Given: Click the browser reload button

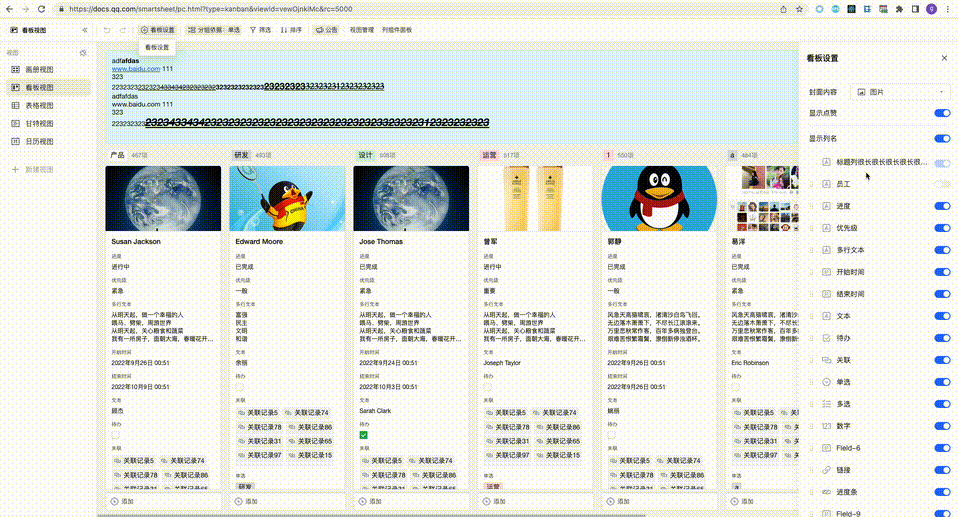Looking at the screenshot, I should click(x=41, y=9).
